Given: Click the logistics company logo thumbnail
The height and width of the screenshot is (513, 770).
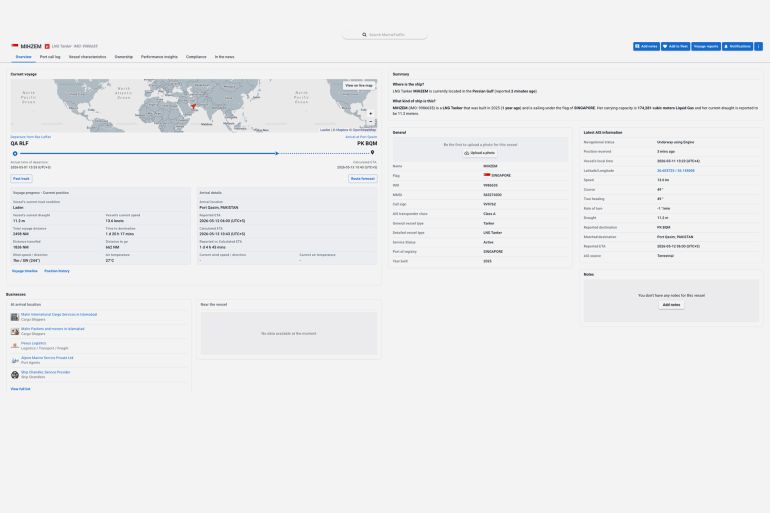Looking at the screenshot, I should [x=15, y=346].
